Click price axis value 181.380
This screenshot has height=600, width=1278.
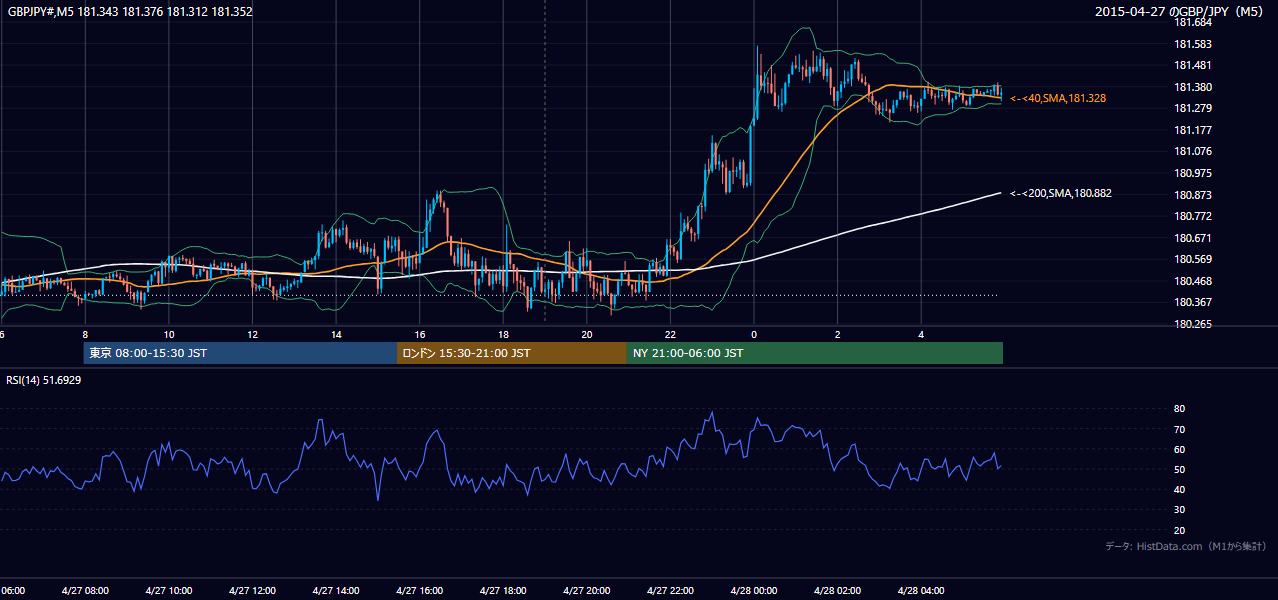(x=1193, y=87)
